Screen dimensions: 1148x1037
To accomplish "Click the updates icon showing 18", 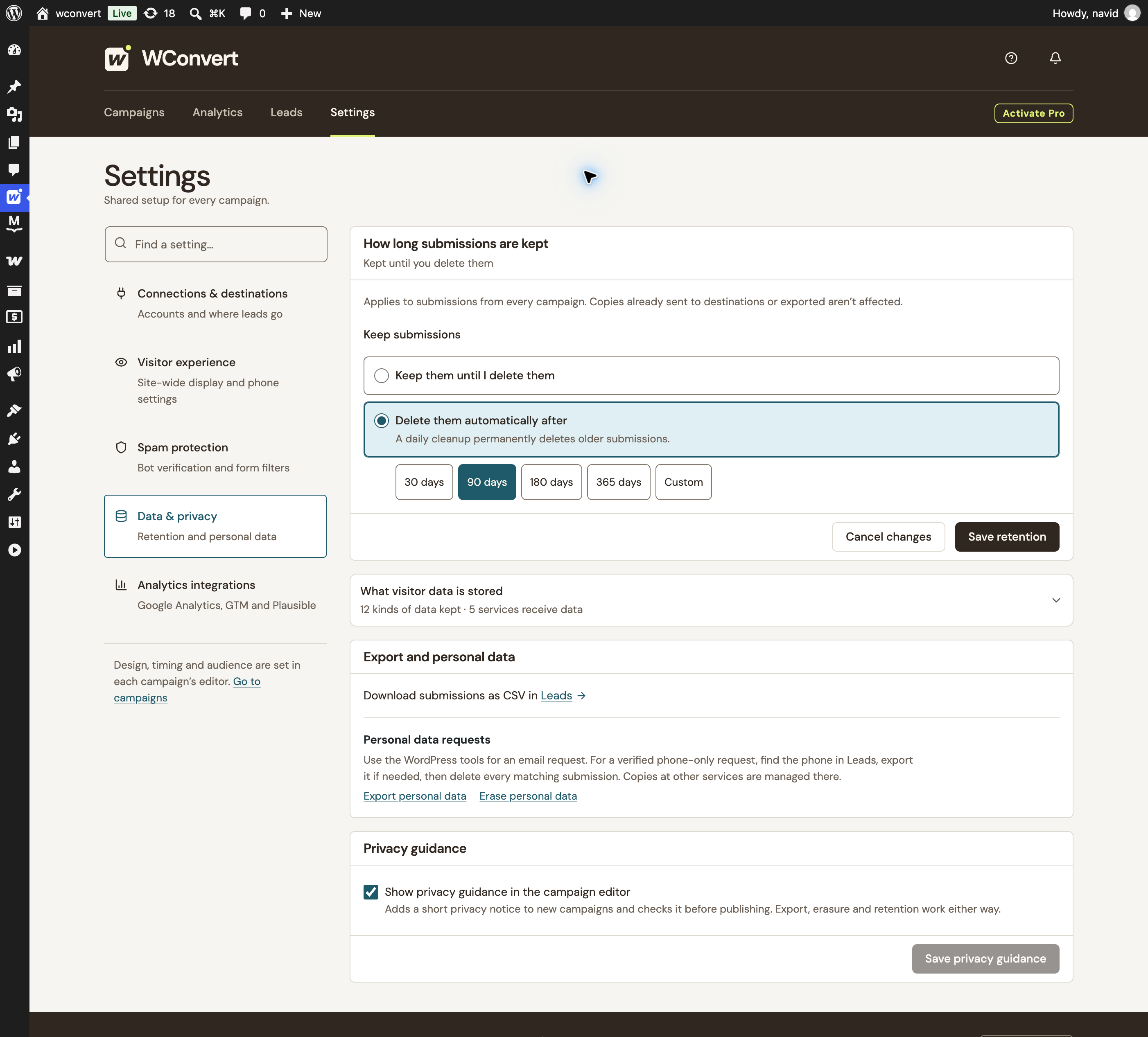I will (x=159, y=13).
